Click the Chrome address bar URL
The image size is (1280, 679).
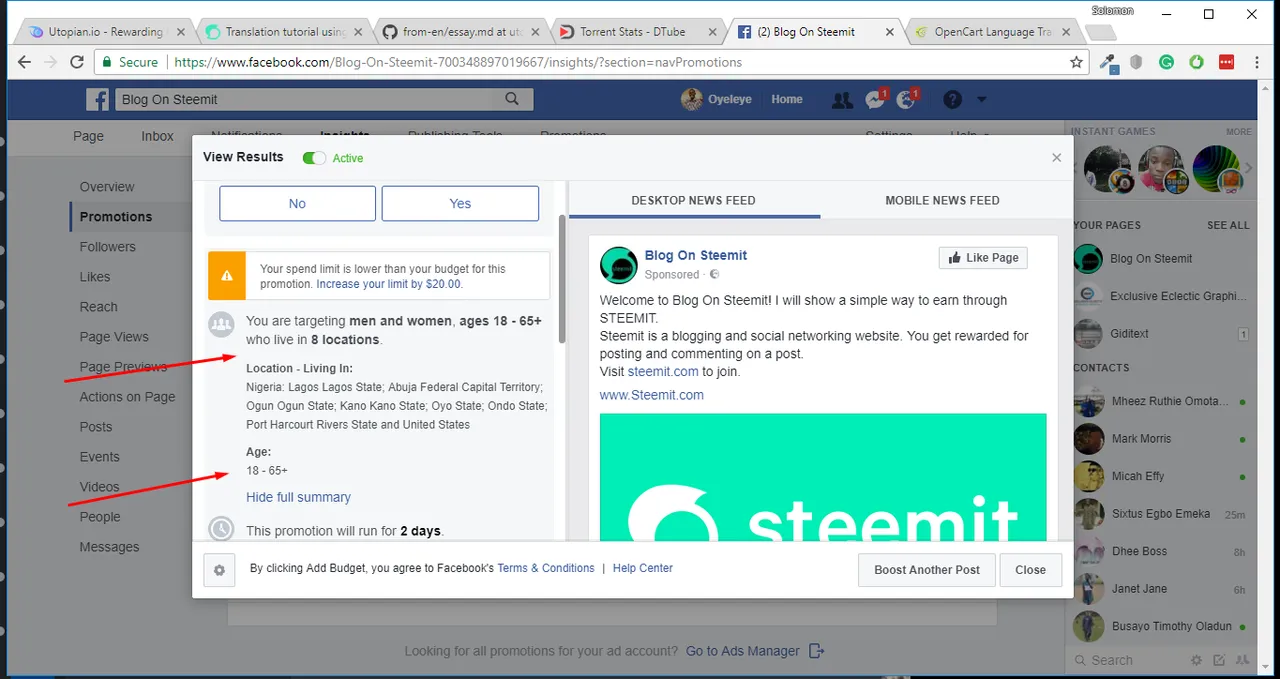pyautogui.click(x=458, y=62)
